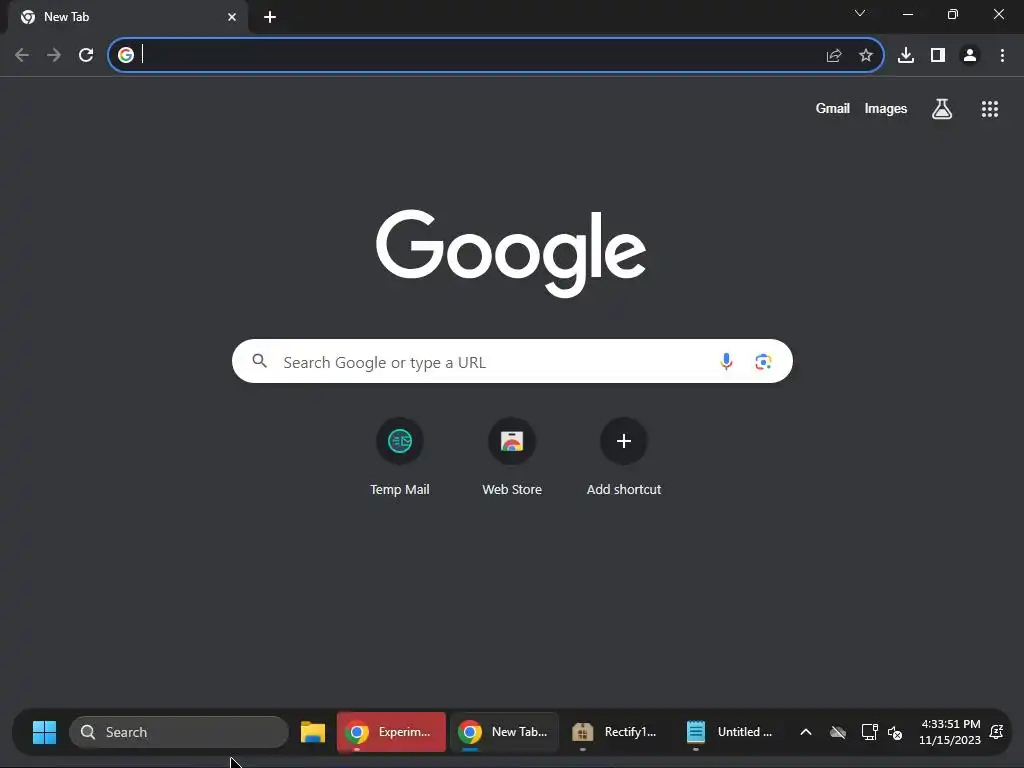Image resolution: width=1024 pixels, height=768 pixels.
Task: Share this page using the share icon
Action: point(834,55)
